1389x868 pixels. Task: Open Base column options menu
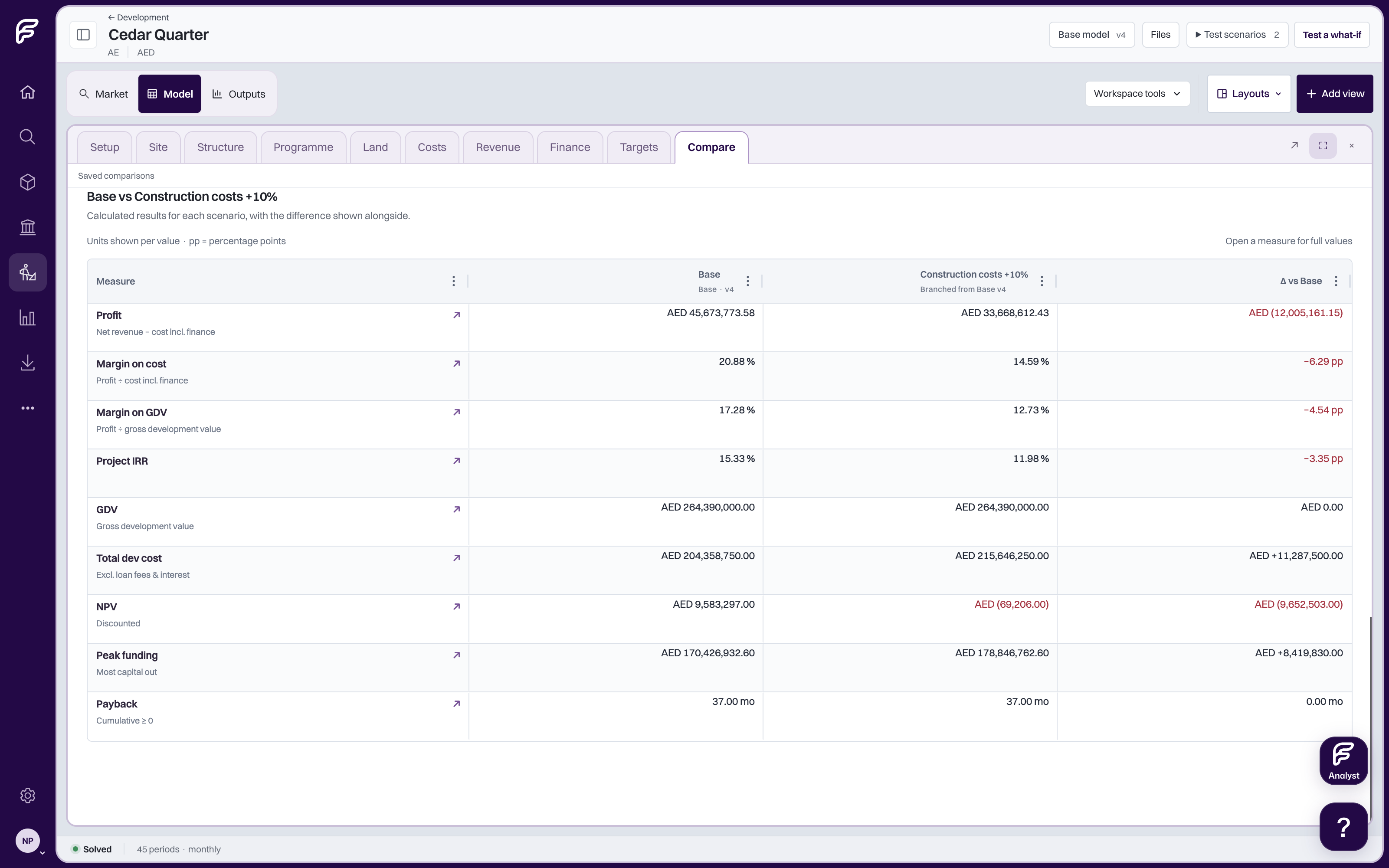pyautogui.click(x=747, y=281)
